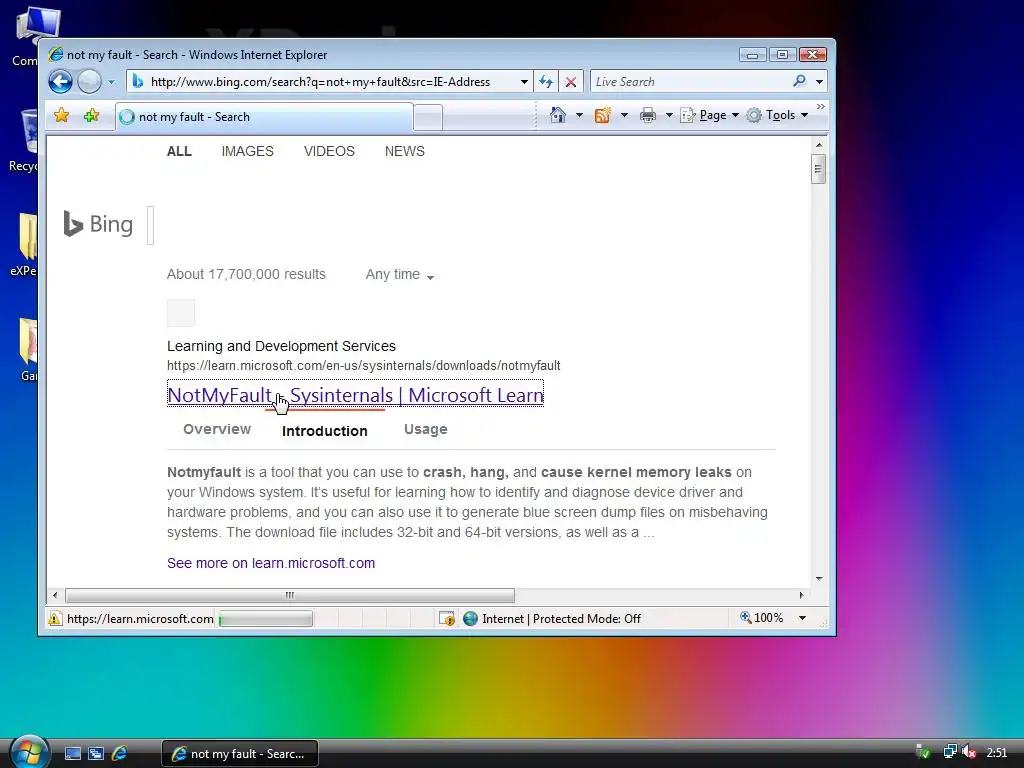Image resolution: width=1024 pixels, height=768 pixels.
Task: Click the Forward navigation arrow button
Action: [89, 82]
